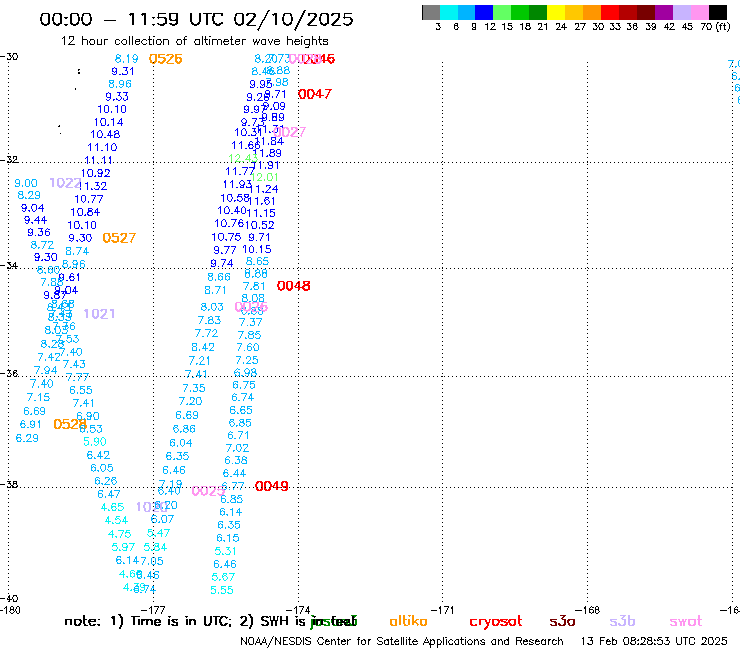Click the pink swot time label 0027

tap(289, 132)
